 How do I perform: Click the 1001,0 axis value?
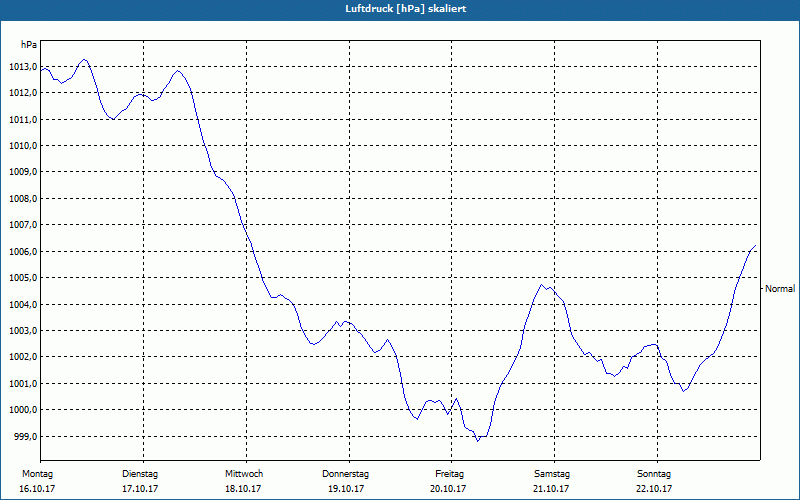[x=23, y=384]
